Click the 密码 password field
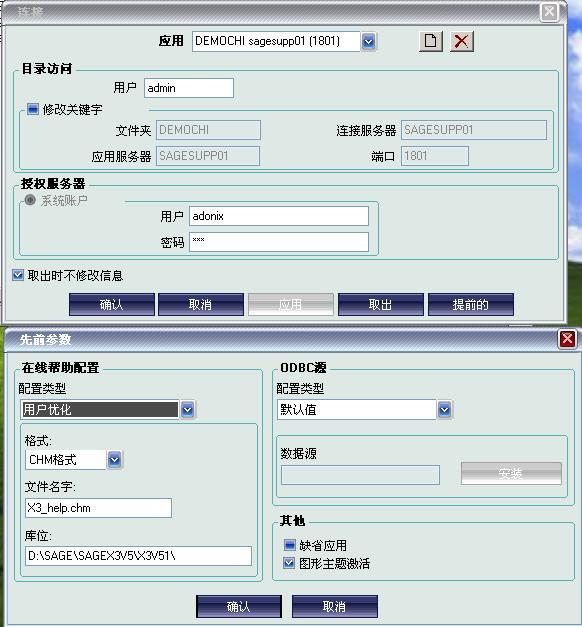582x627 pixels. click(279, 242)
